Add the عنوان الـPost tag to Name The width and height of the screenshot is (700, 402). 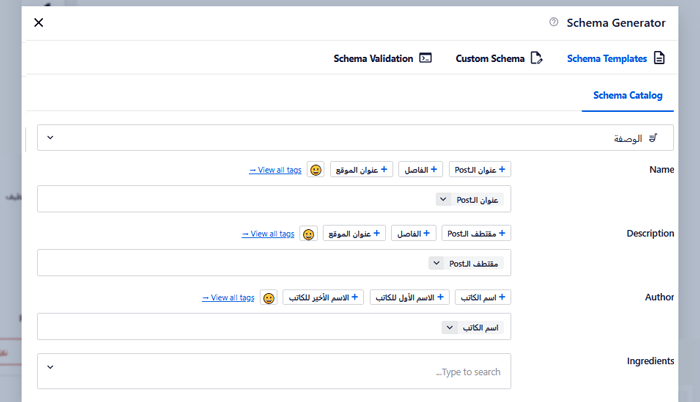click(480, 170)
